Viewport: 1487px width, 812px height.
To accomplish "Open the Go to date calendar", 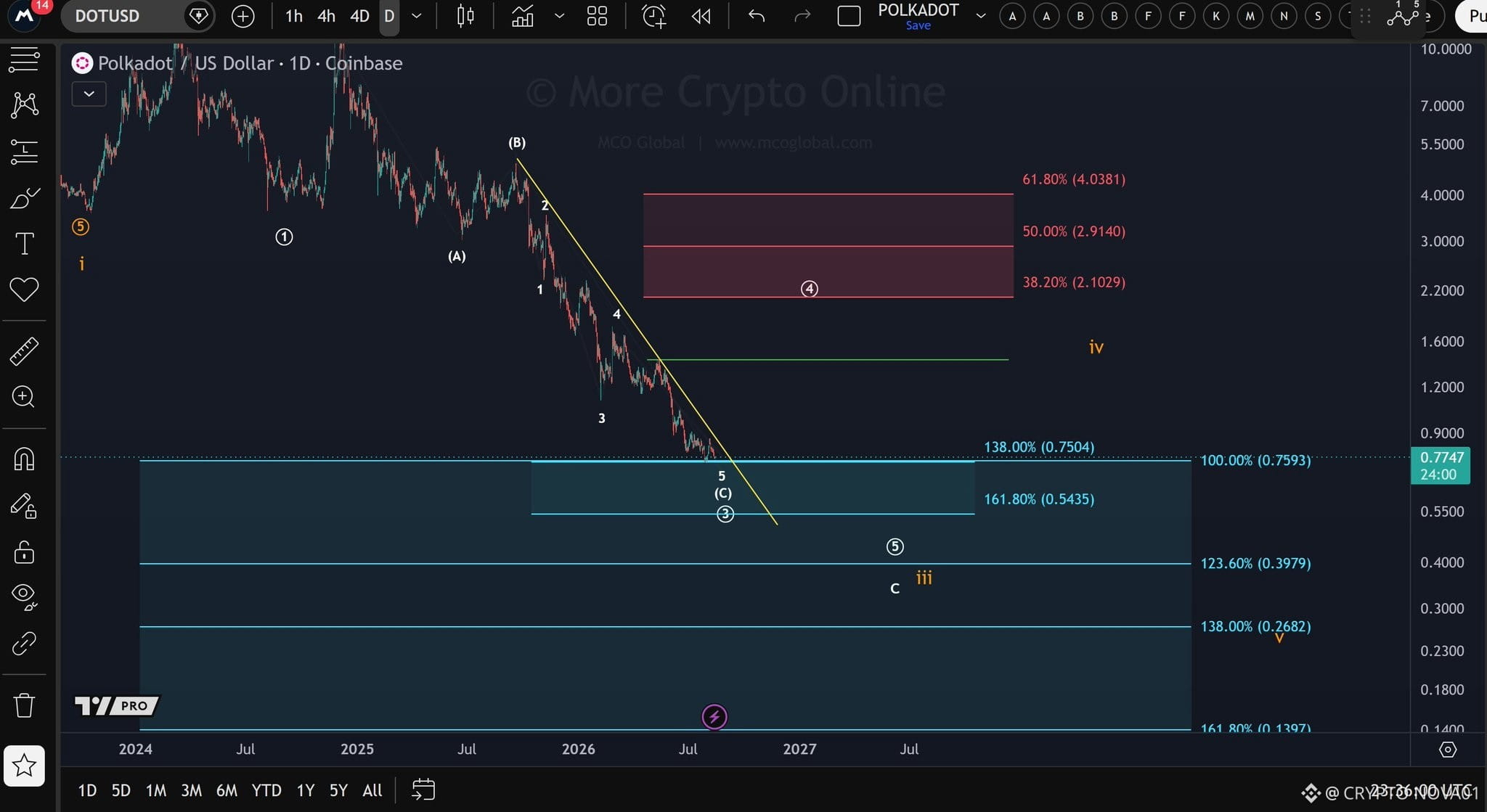I will pyautogui.click(x=423, y=790).
